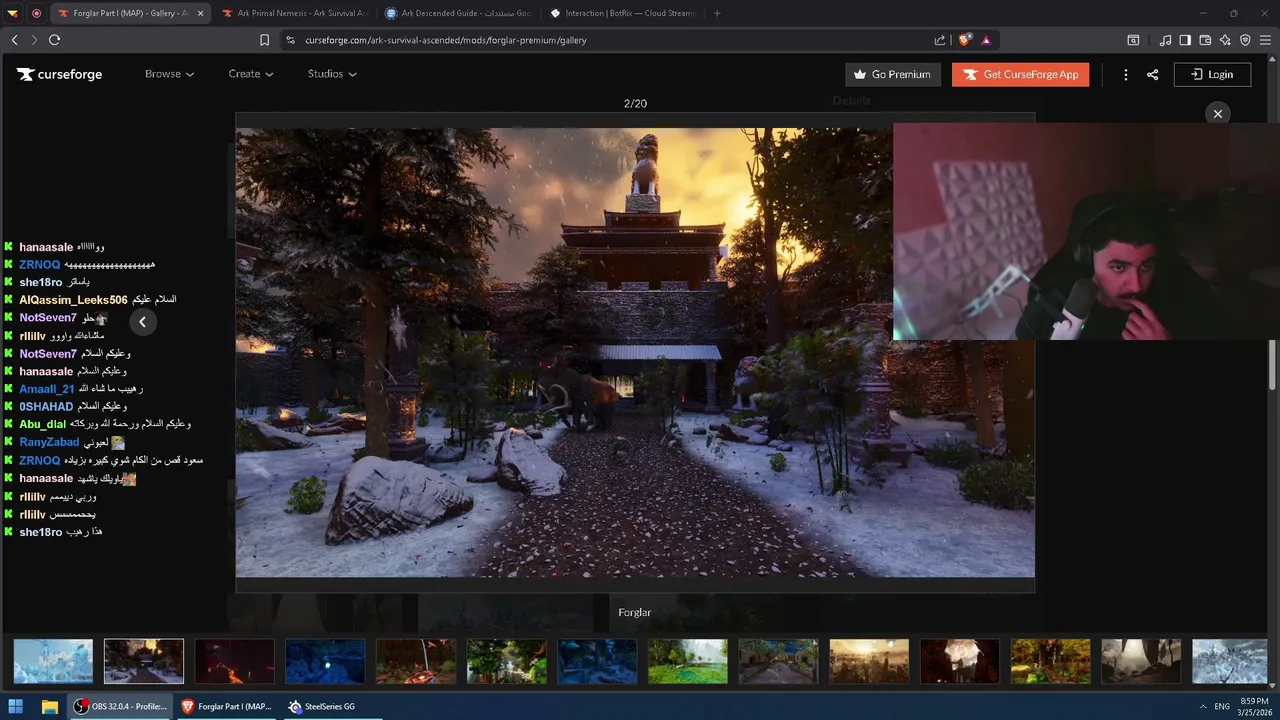Open the 8:59 PM clock calendar
This screenshot has width=1280, height=720.
pyautogui.click(x=1254, y=706)
